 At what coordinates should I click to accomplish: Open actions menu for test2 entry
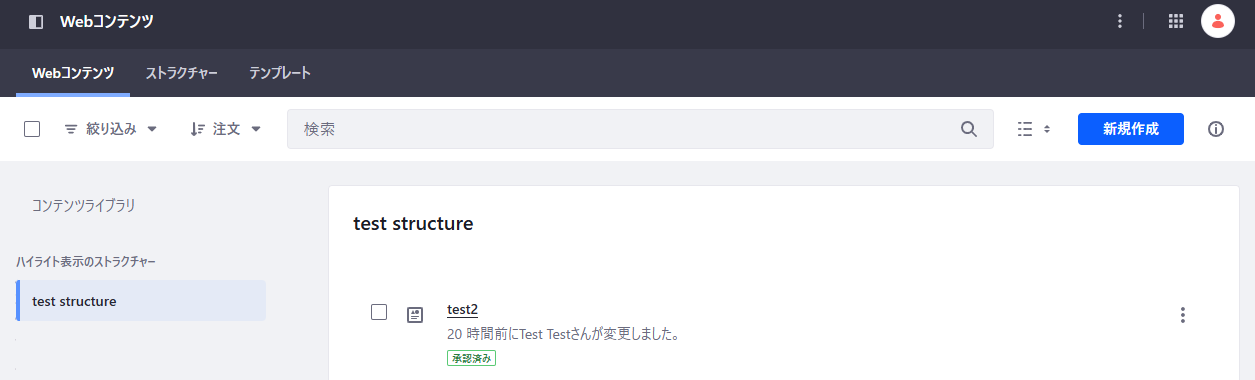[x=1183, y=315]
